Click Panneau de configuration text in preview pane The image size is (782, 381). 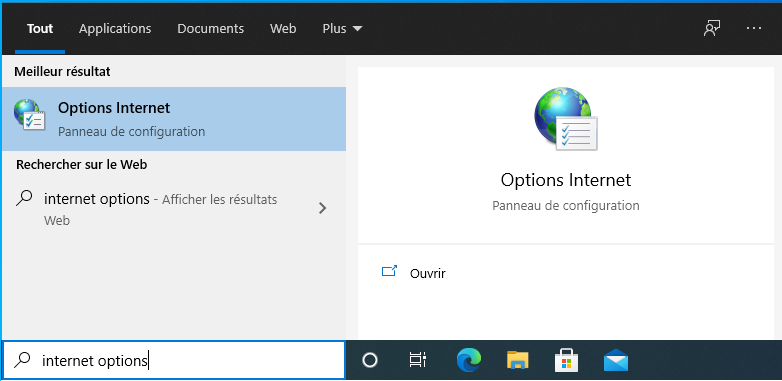pyautogui.click(x=566, y=205)
